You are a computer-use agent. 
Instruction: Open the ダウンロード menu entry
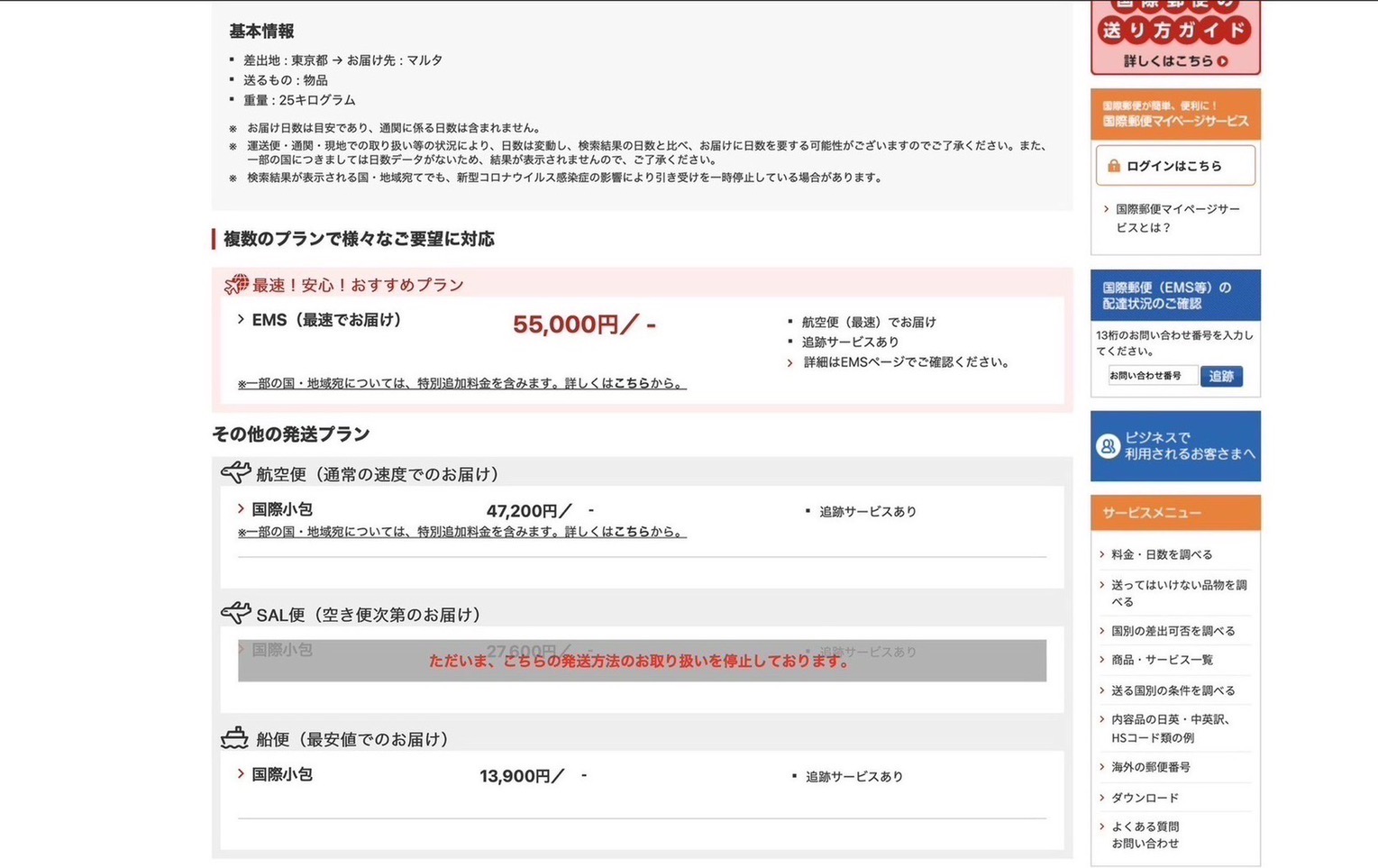click(1145, 798)
